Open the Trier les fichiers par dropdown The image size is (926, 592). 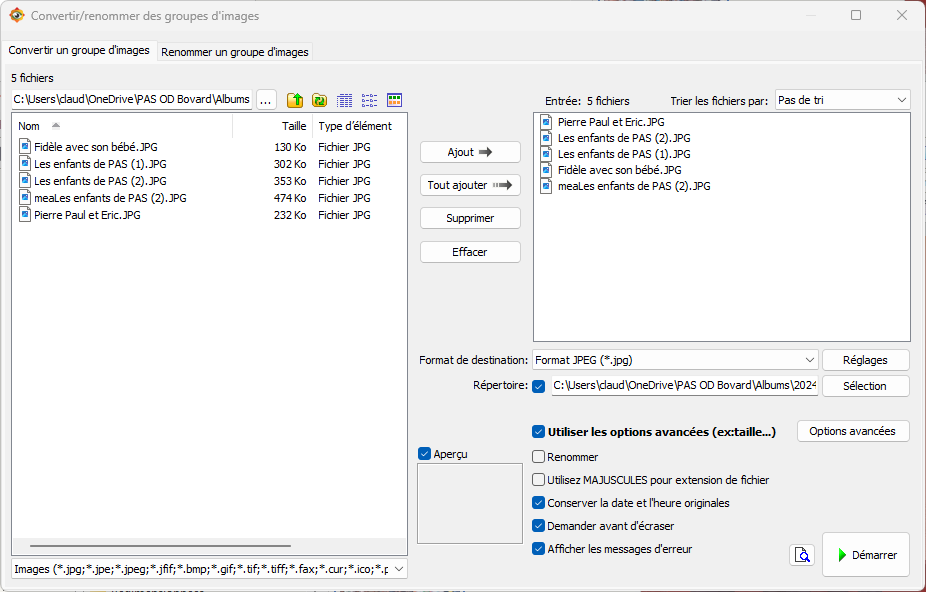(842, 100)
